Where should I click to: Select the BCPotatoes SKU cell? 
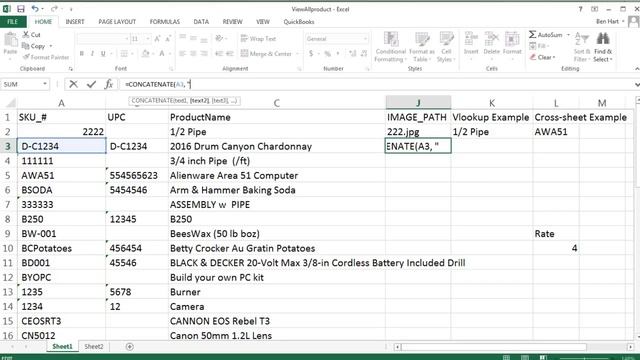pyautogui.click(x=61, y=248)
